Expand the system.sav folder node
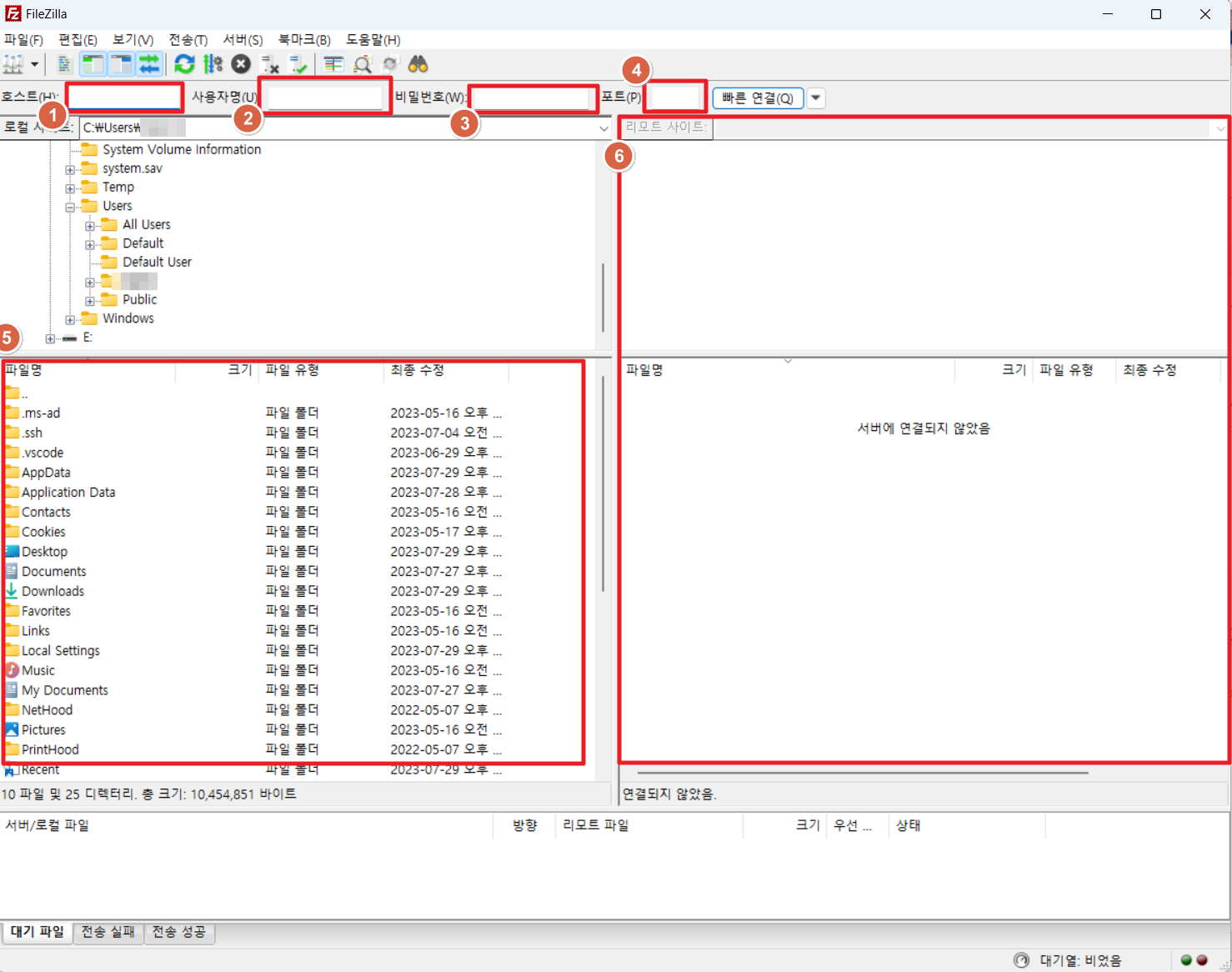 pos(70,169)
